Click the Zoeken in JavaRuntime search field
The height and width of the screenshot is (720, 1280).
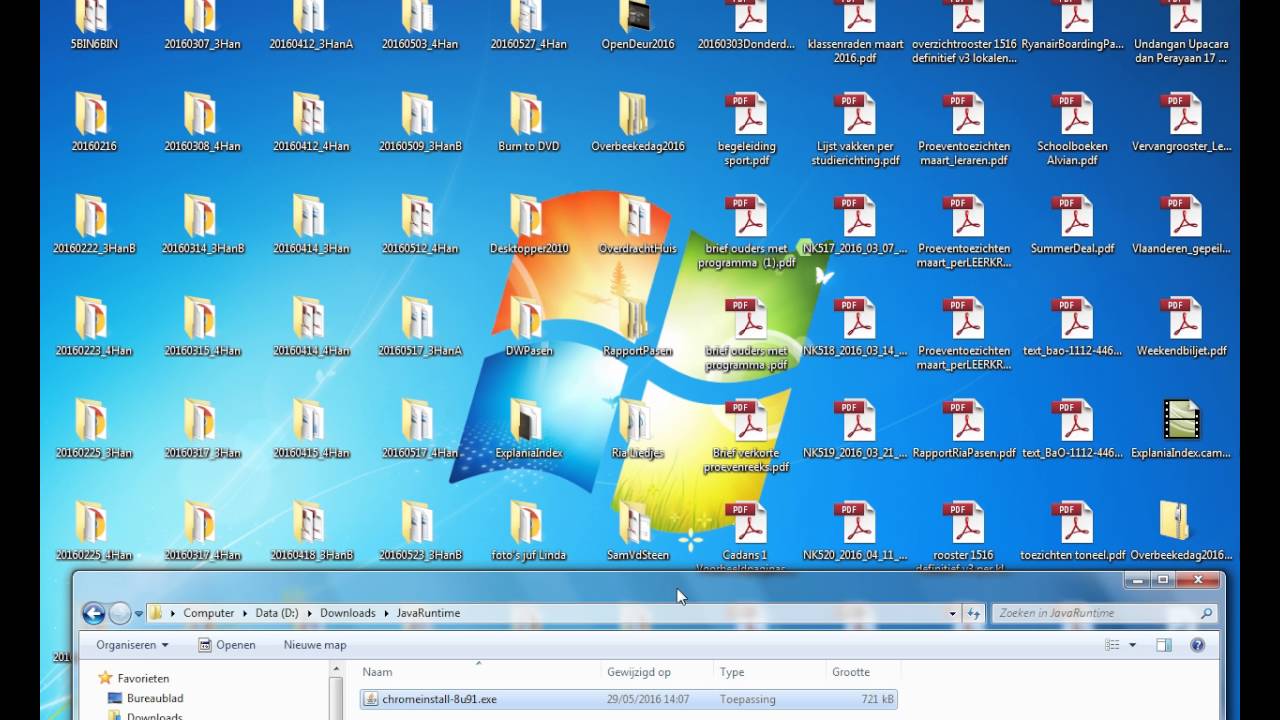1104,613
